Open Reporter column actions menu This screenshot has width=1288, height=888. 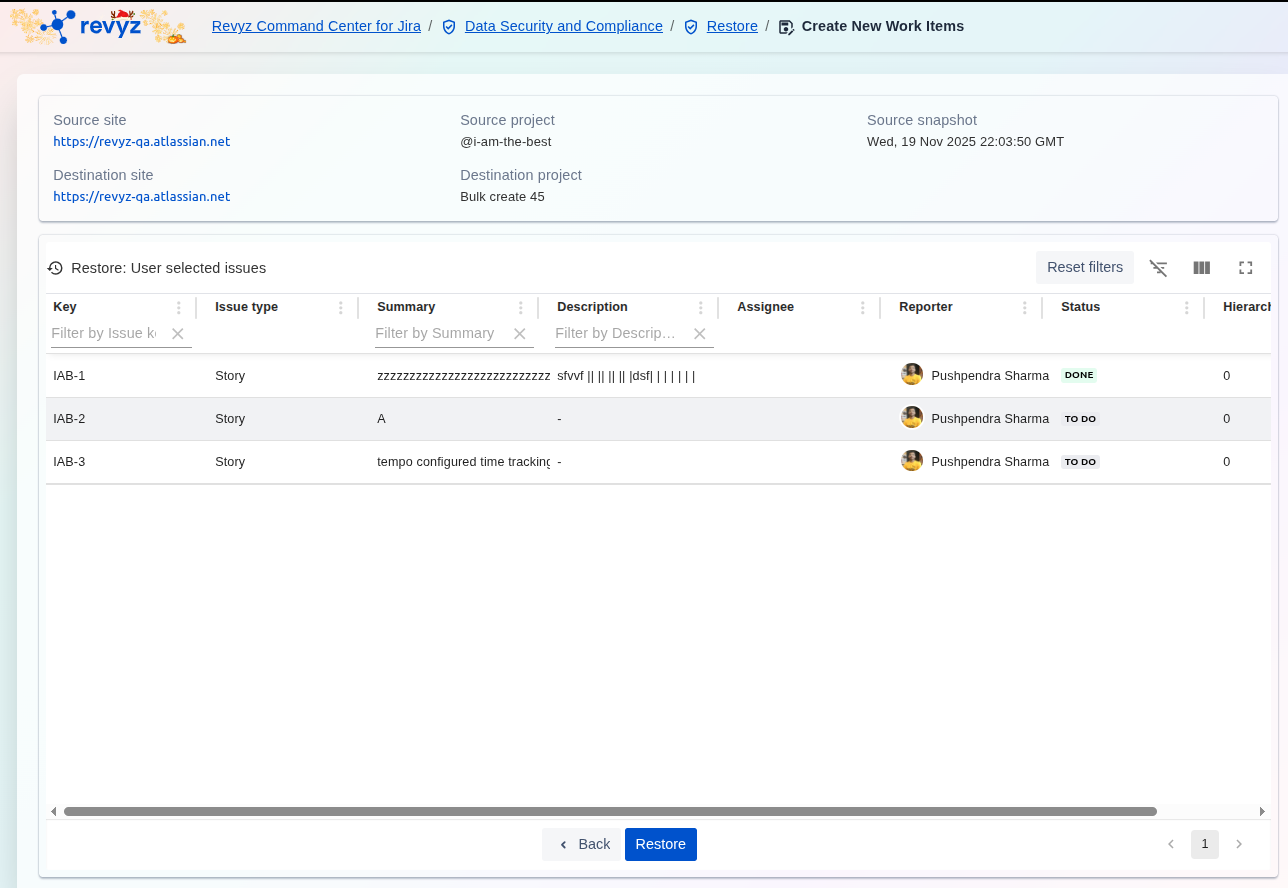point(1025,308)
